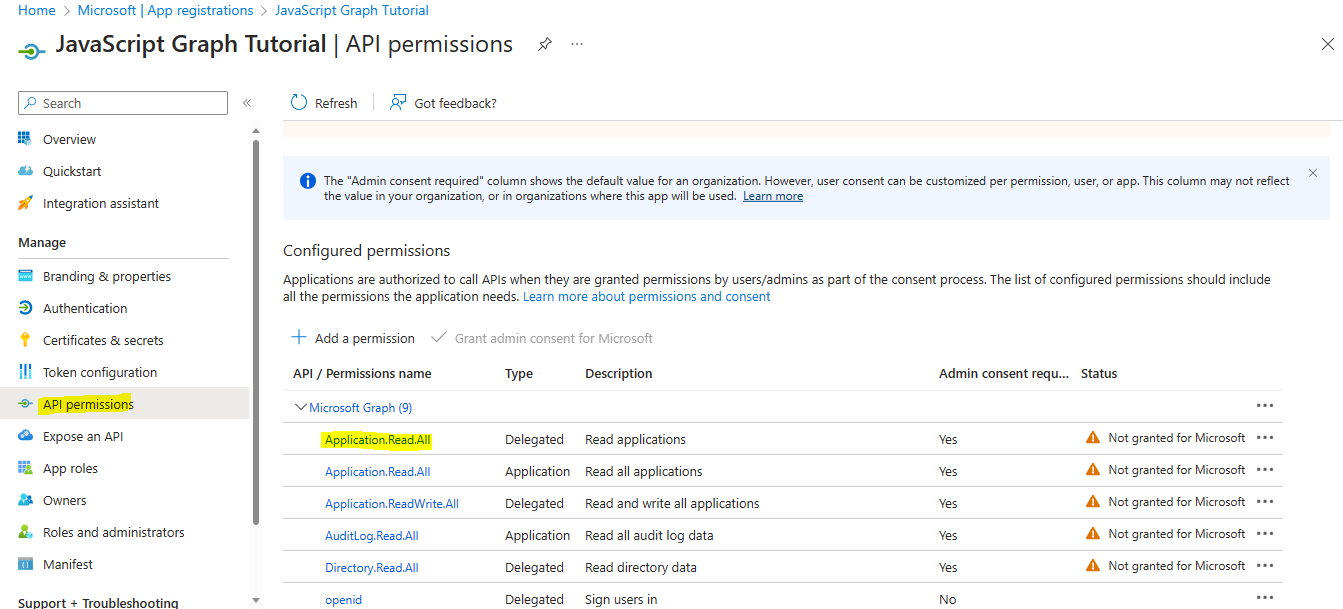The width and height of the screenshot is (1343, 609).
Task: Click the sidebar scroll down arrow
Action: [256, 600]
